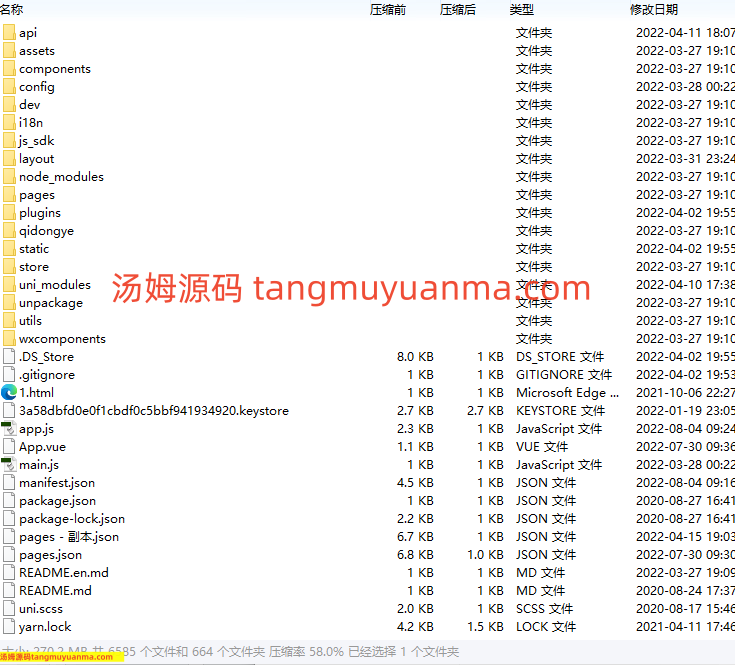Select the manifest.json file
Screen dimensions: 735x665
[57, 483]
